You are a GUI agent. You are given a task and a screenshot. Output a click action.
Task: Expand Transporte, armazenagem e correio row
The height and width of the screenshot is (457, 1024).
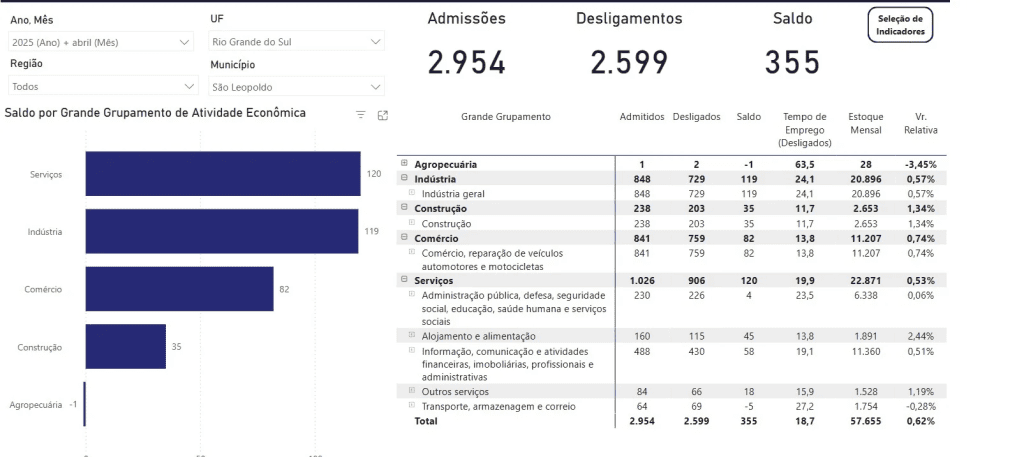click(x=413, y=405)
